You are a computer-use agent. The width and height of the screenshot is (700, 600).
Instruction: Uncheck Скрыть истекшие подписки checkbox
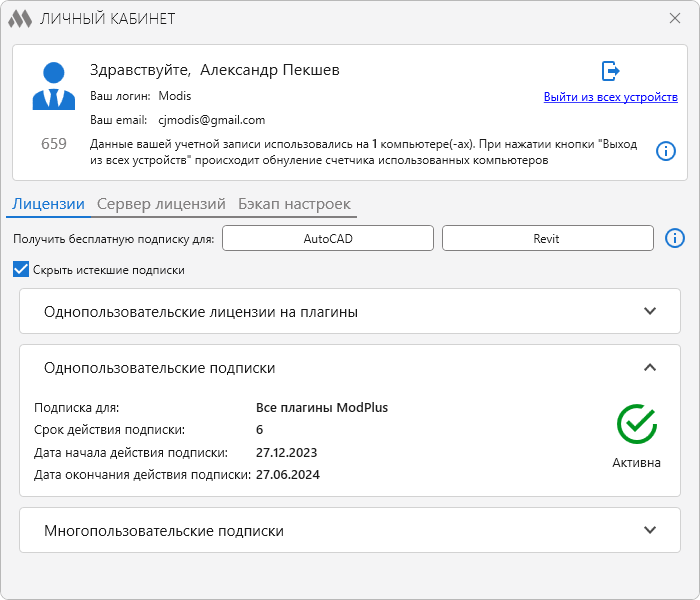click(x=21, y=269)
